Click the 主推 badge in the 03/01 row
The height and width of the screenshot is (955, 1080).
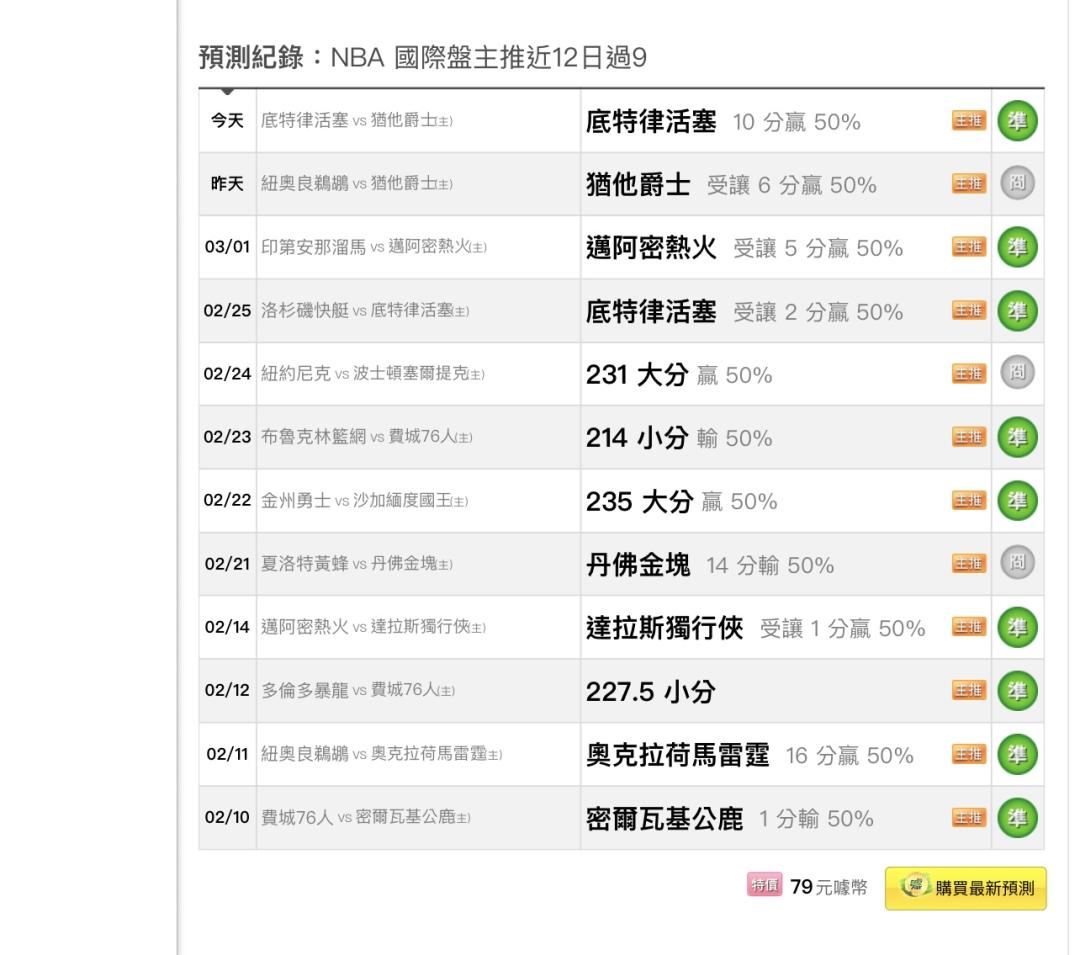point(969,247)
